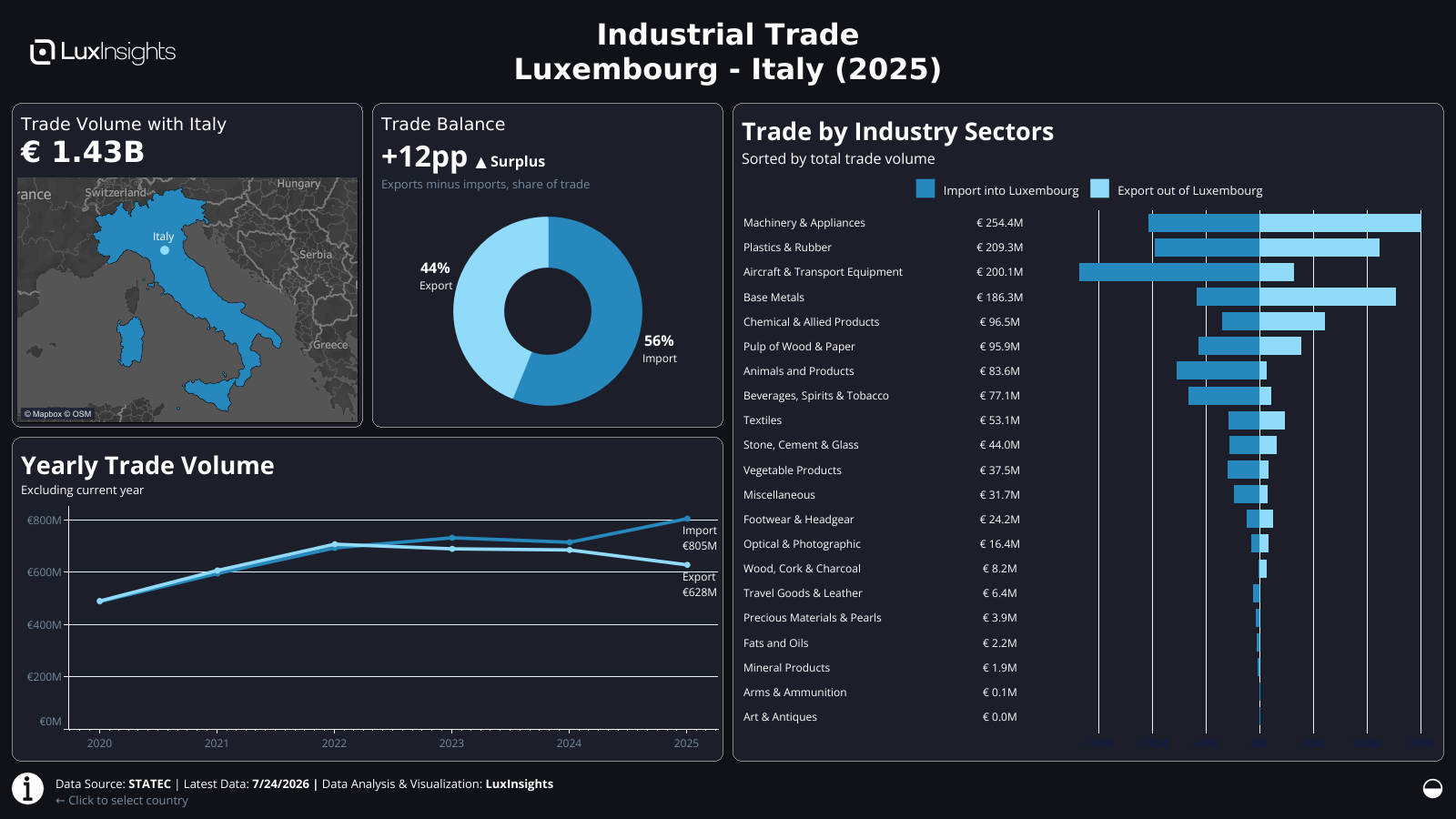
Task: Select 'Plastics & Rubber' sector label
Action: point(787,248)
